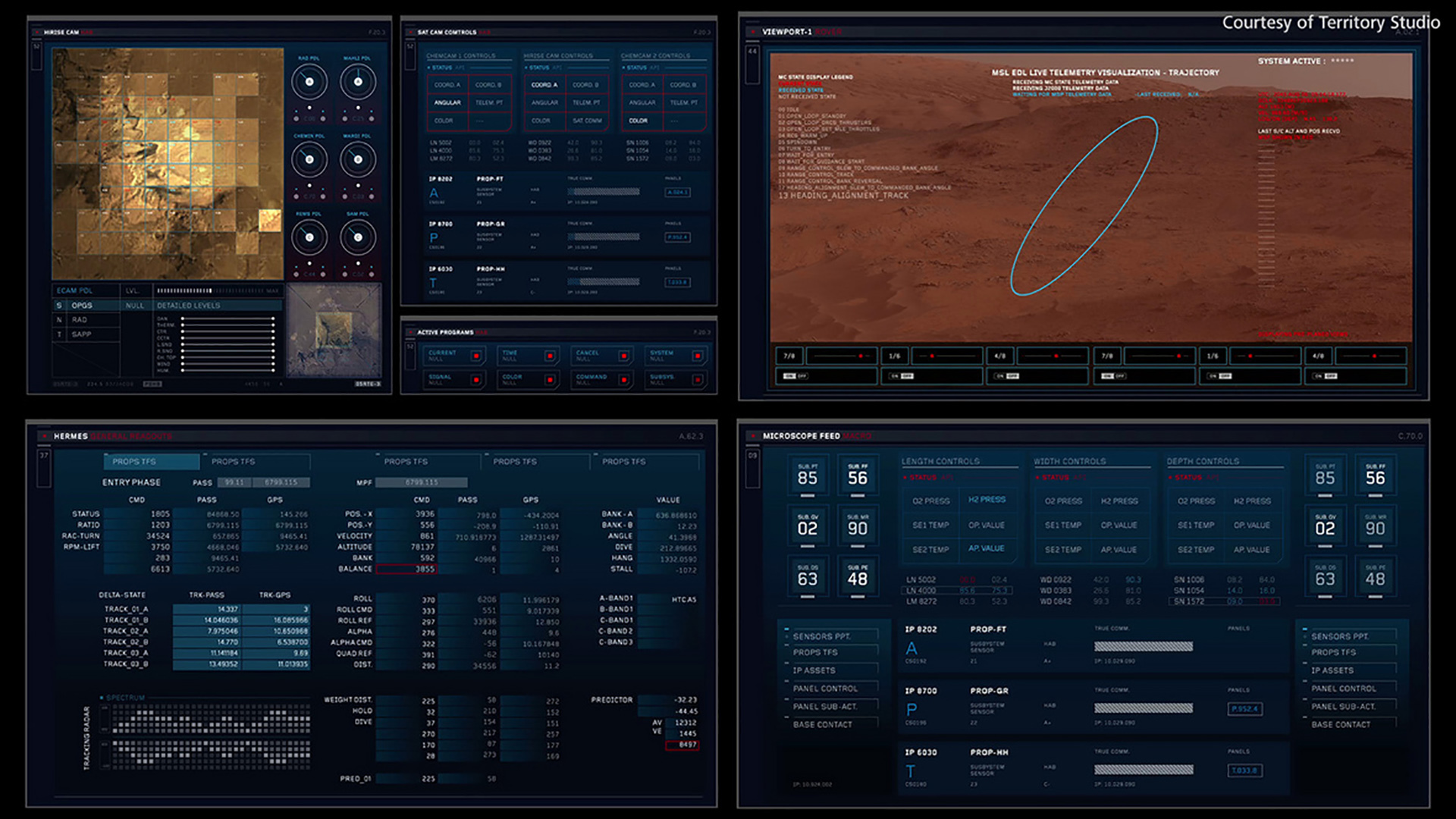
Task: Click the COORD. A button in CHEMCAM 1
Action: (x=449, y=83)
